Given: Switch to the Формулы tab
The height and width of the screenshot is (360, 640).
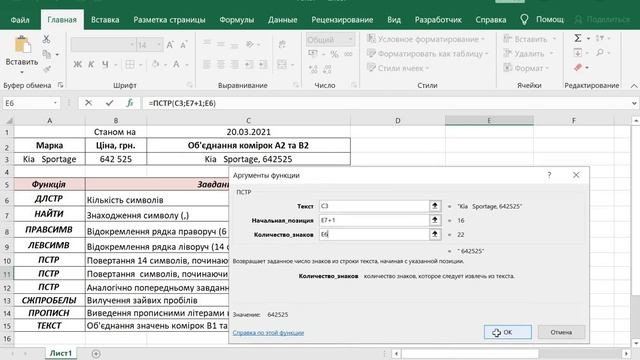Looking at the screenshot, I should point(236,20).
